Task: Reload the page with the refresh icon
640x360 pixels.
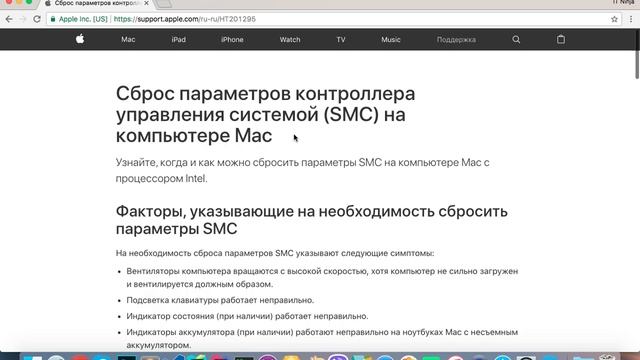Action: pos(37,19)
